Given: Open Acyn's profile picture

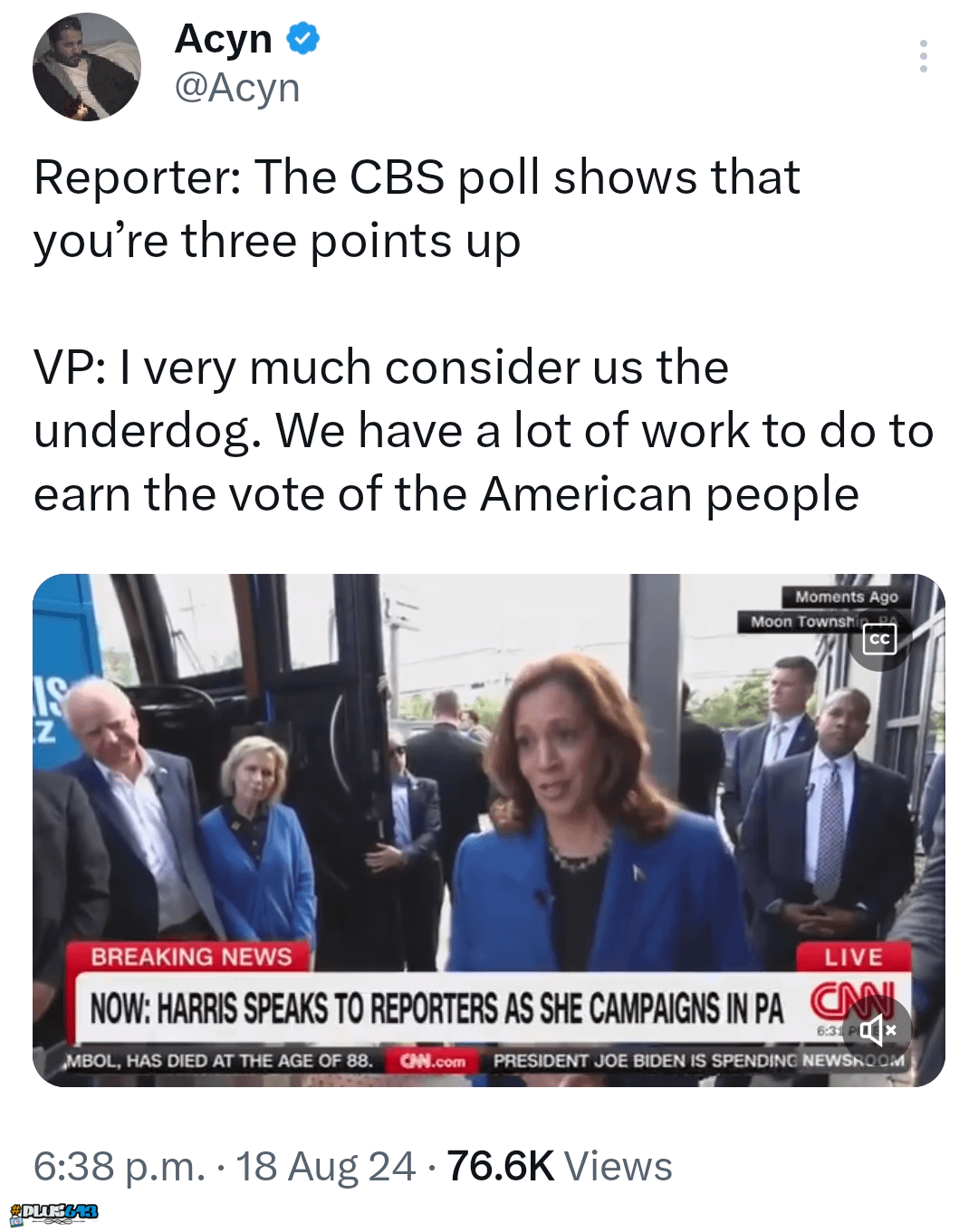Looking at the screenshot, I should [87, 67].
